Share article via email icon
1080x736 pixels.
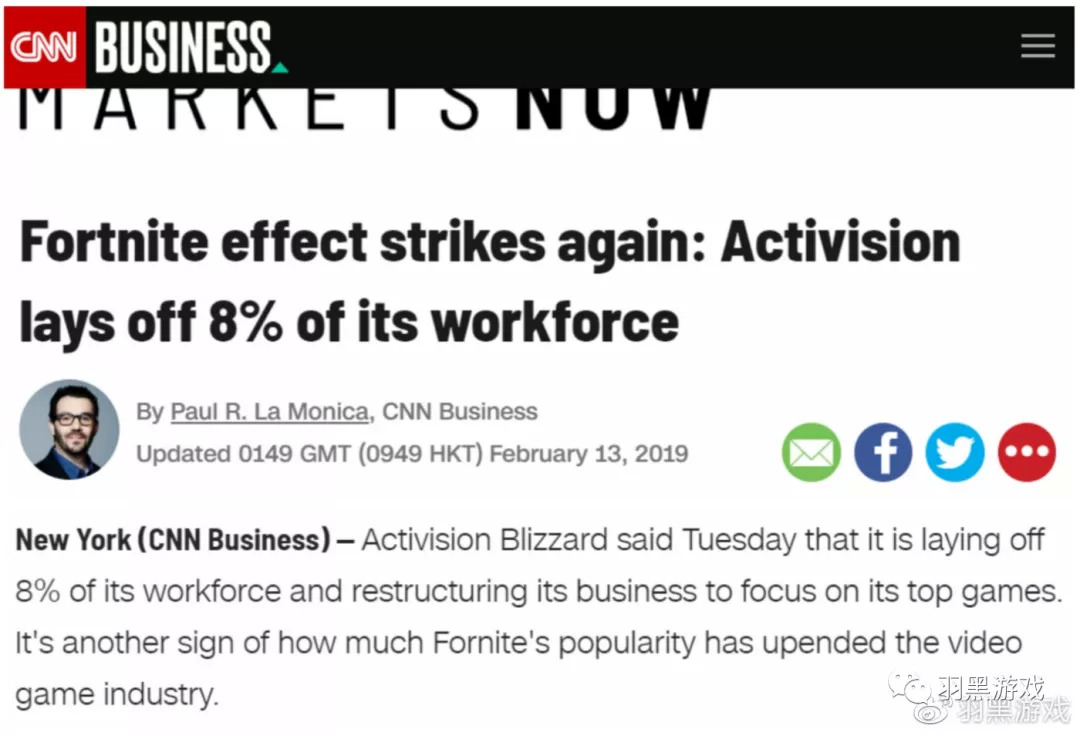811,453
